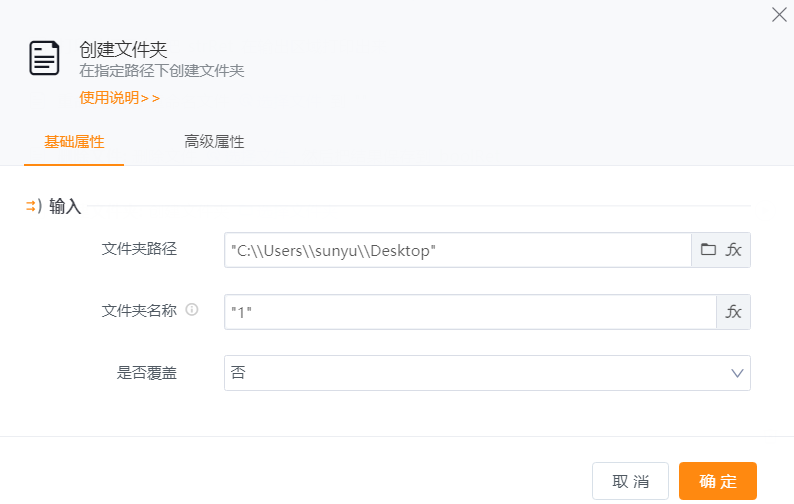Click the fx expression icon for folder path
794x504 pixels.
734,250
